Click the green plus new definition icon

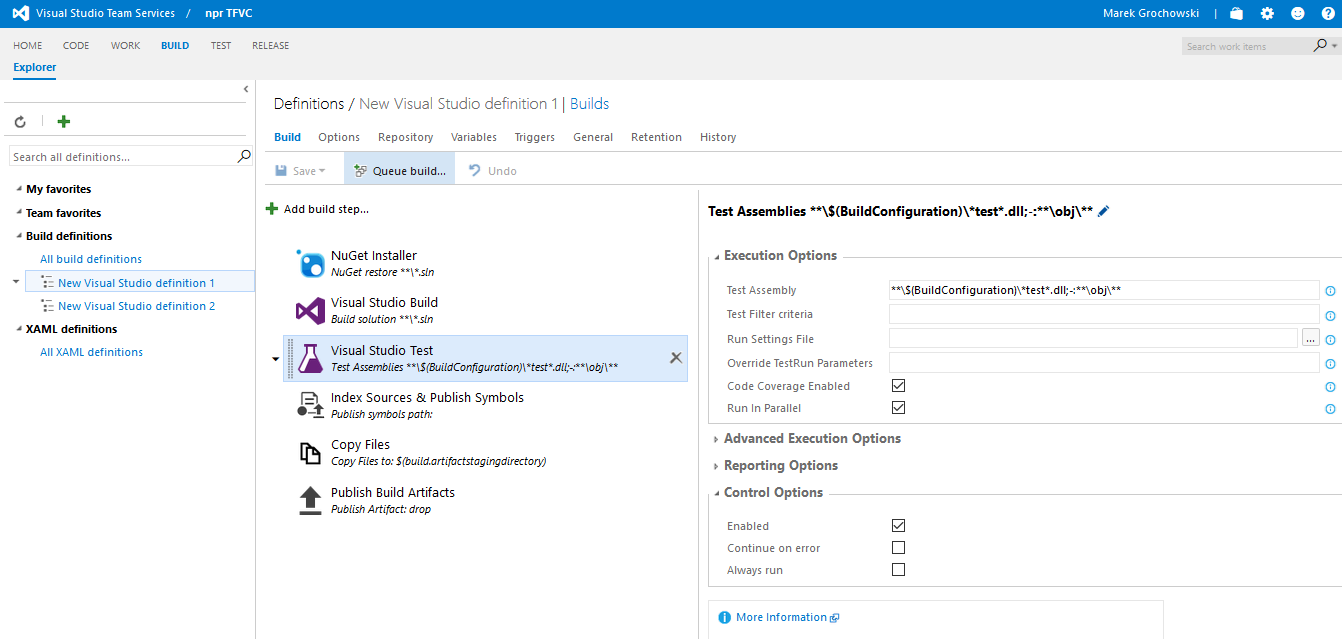coord(64,122)
